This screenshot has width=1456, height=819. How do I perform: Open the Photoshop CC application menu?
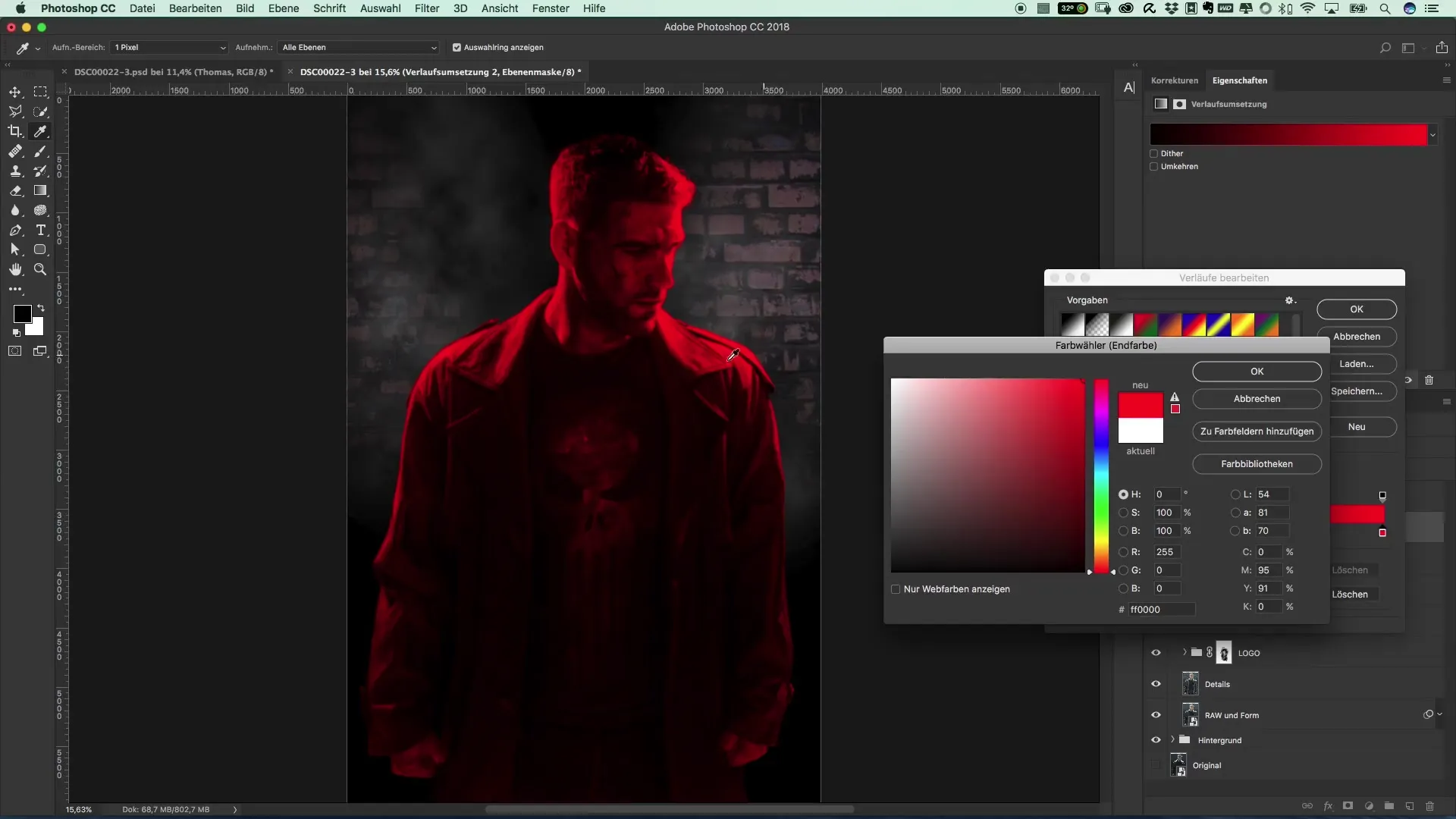(78, 8)
